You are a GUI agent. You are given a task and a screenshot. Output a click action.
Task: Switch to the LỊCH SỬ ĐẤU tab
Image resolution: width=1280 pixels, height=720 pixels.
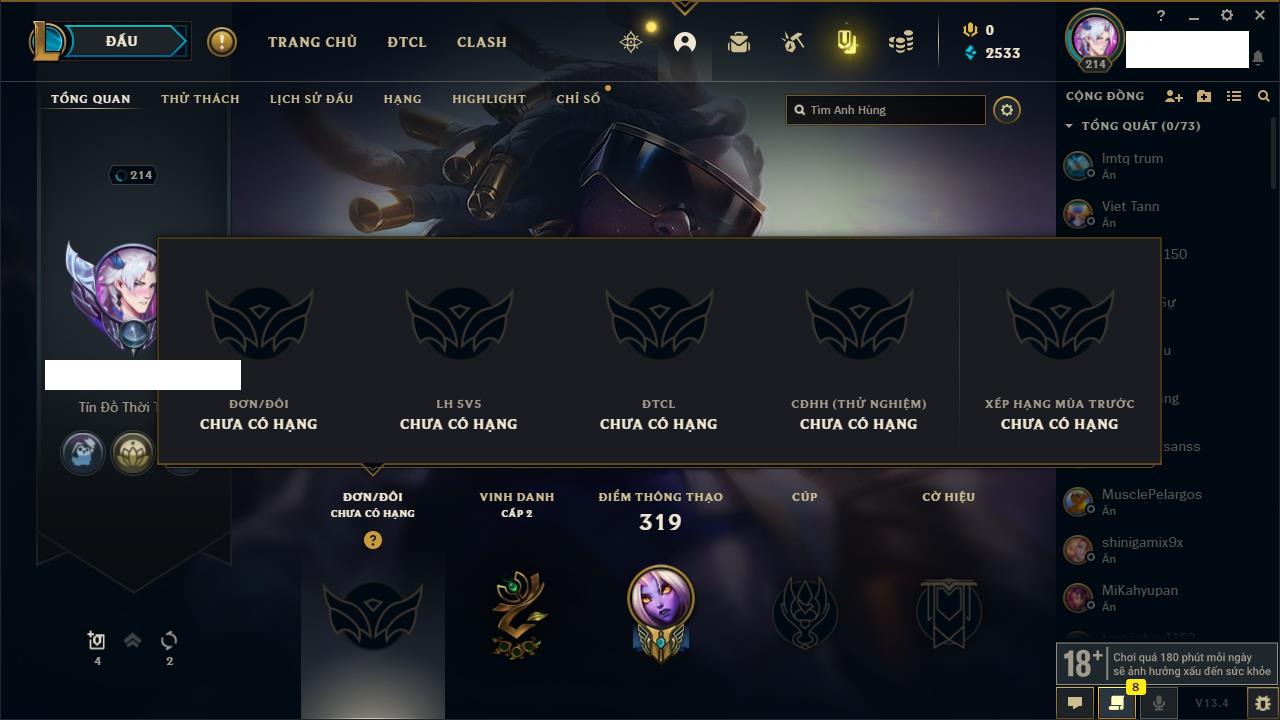coord(311,99)
